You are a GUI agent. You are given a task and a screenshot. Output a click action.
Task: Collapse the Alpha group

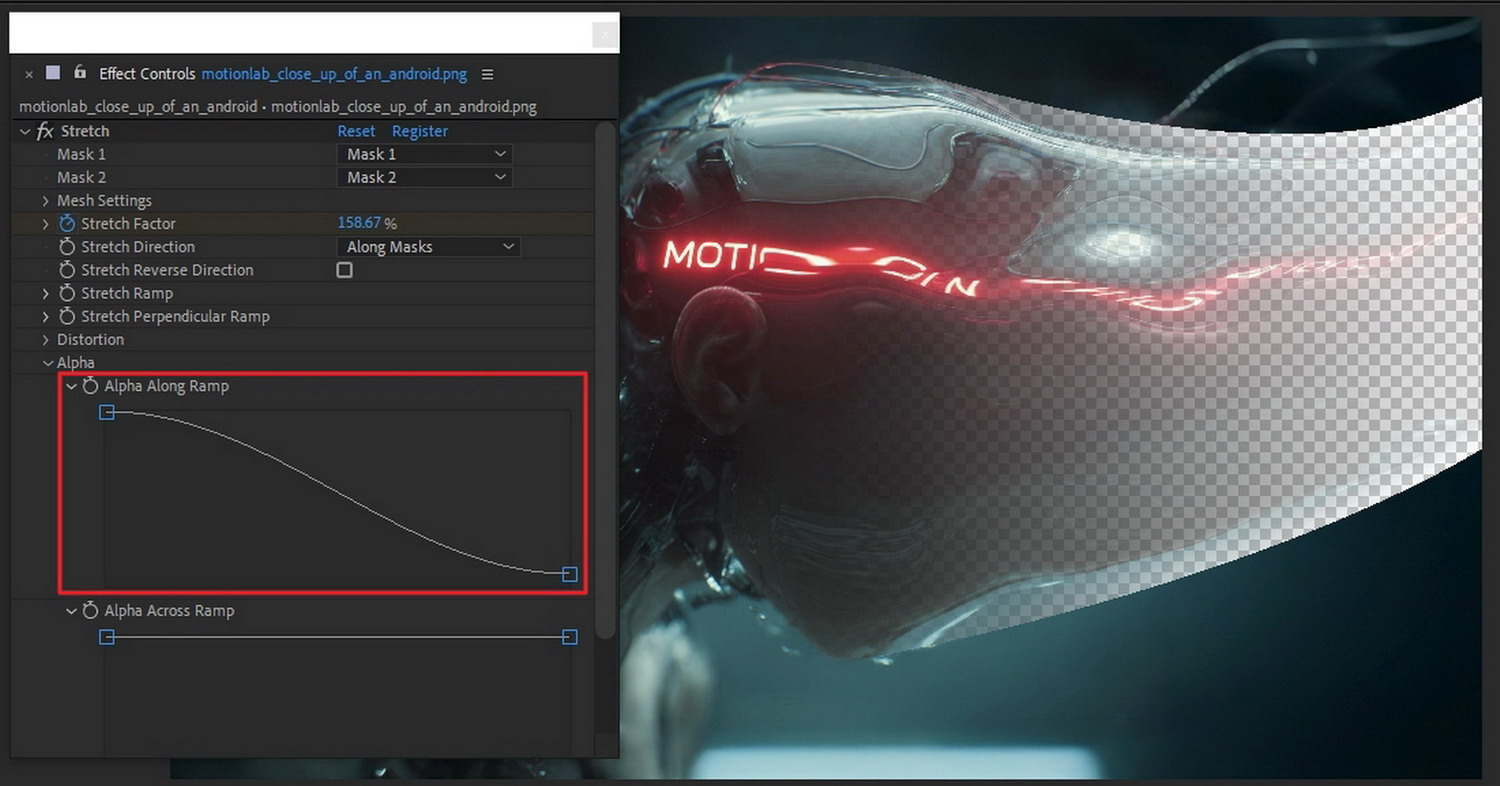(x=47, y=363)
